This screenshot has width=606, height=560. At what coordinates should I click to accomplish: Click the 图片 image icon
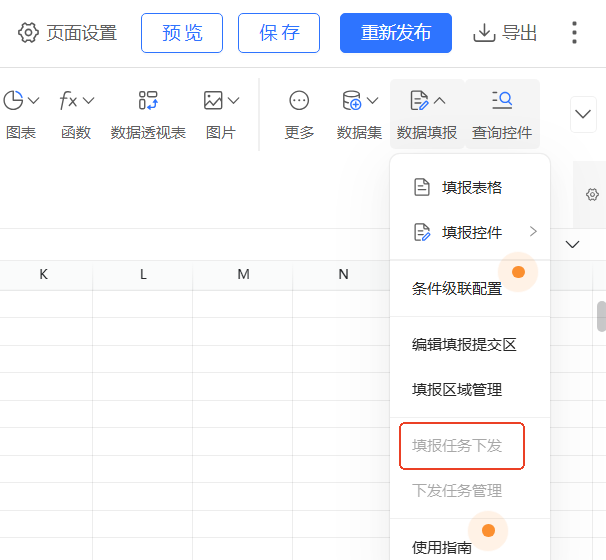pyautogui.click(x=221, y=114)
